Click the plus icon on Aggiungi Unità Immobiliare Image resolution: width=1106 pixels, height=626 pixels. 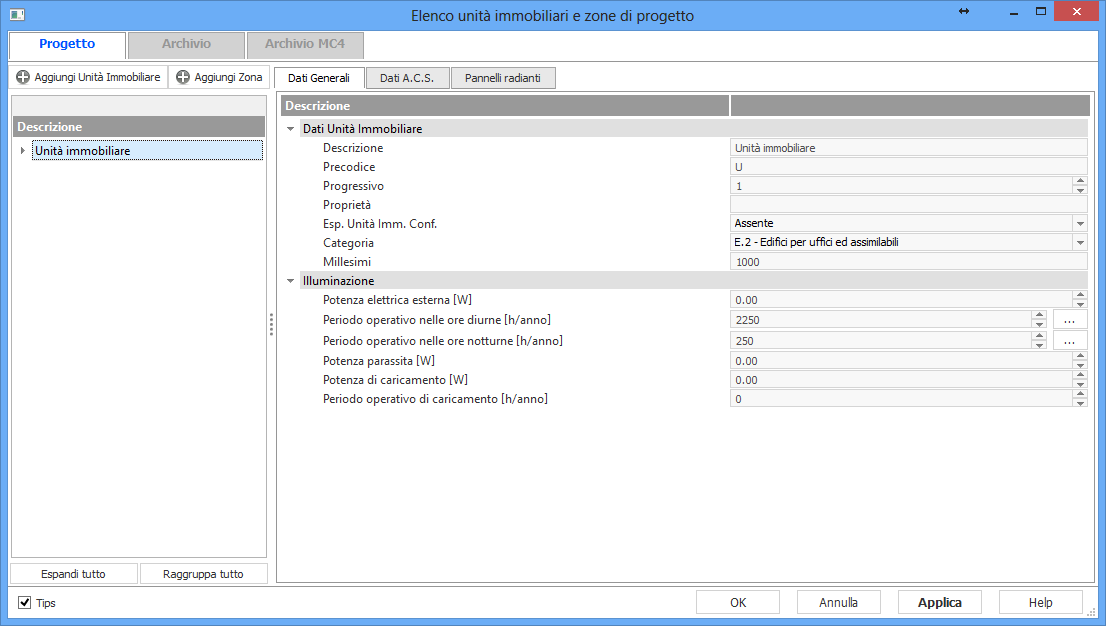click(23, 77)
